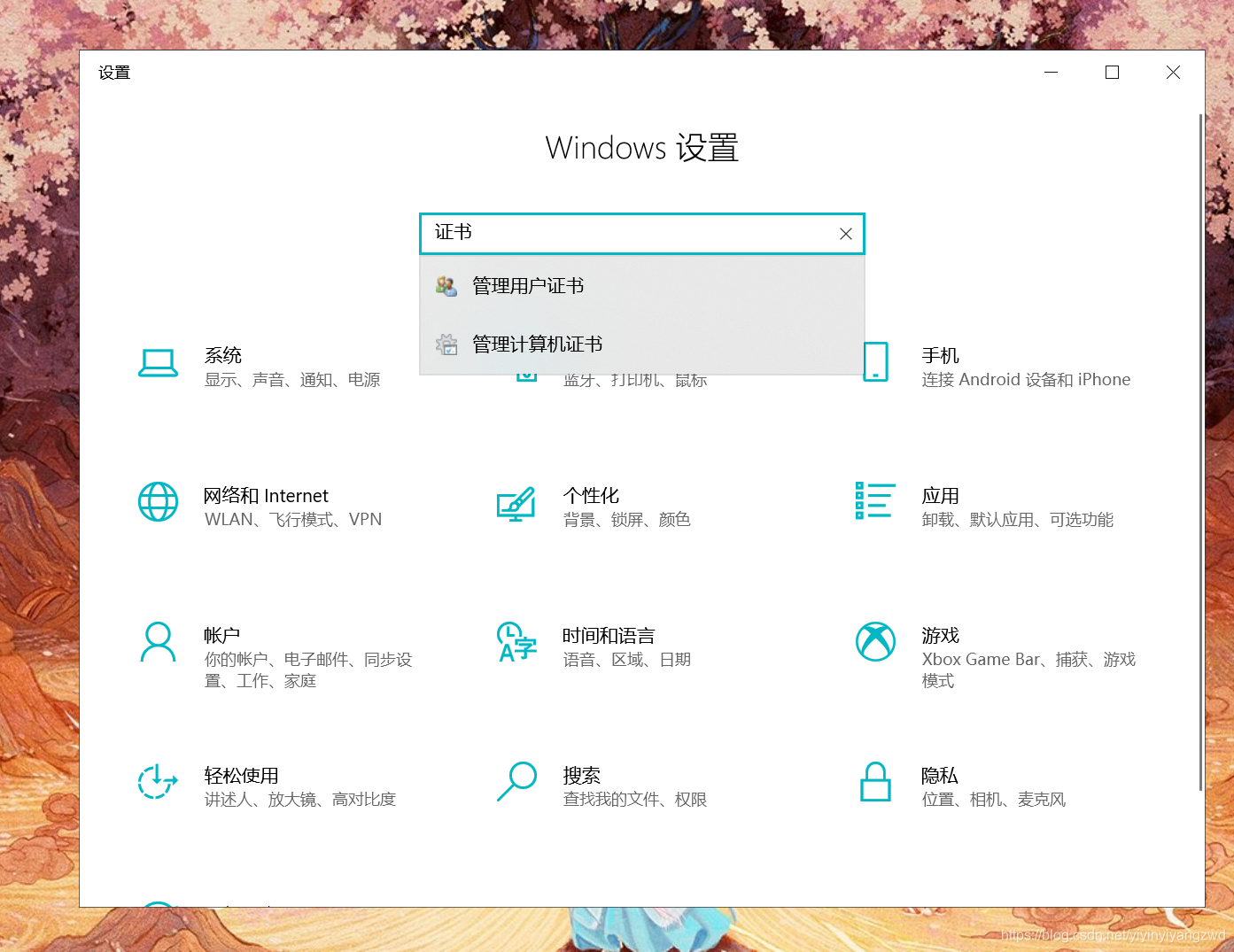The width and height of the screenshot is (1234, 952).
Task: Open the Network globe icon
Action: (x=159, y=502)
